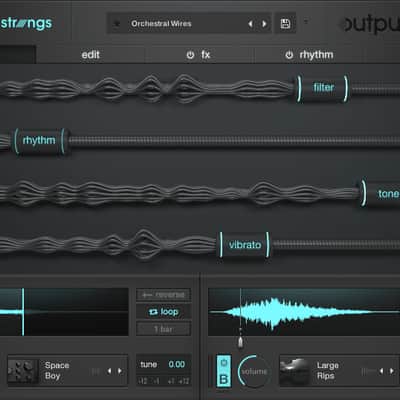Screen dimensions: 400x400
Task: Open the fx tab
Action: (x=206, y=55)
